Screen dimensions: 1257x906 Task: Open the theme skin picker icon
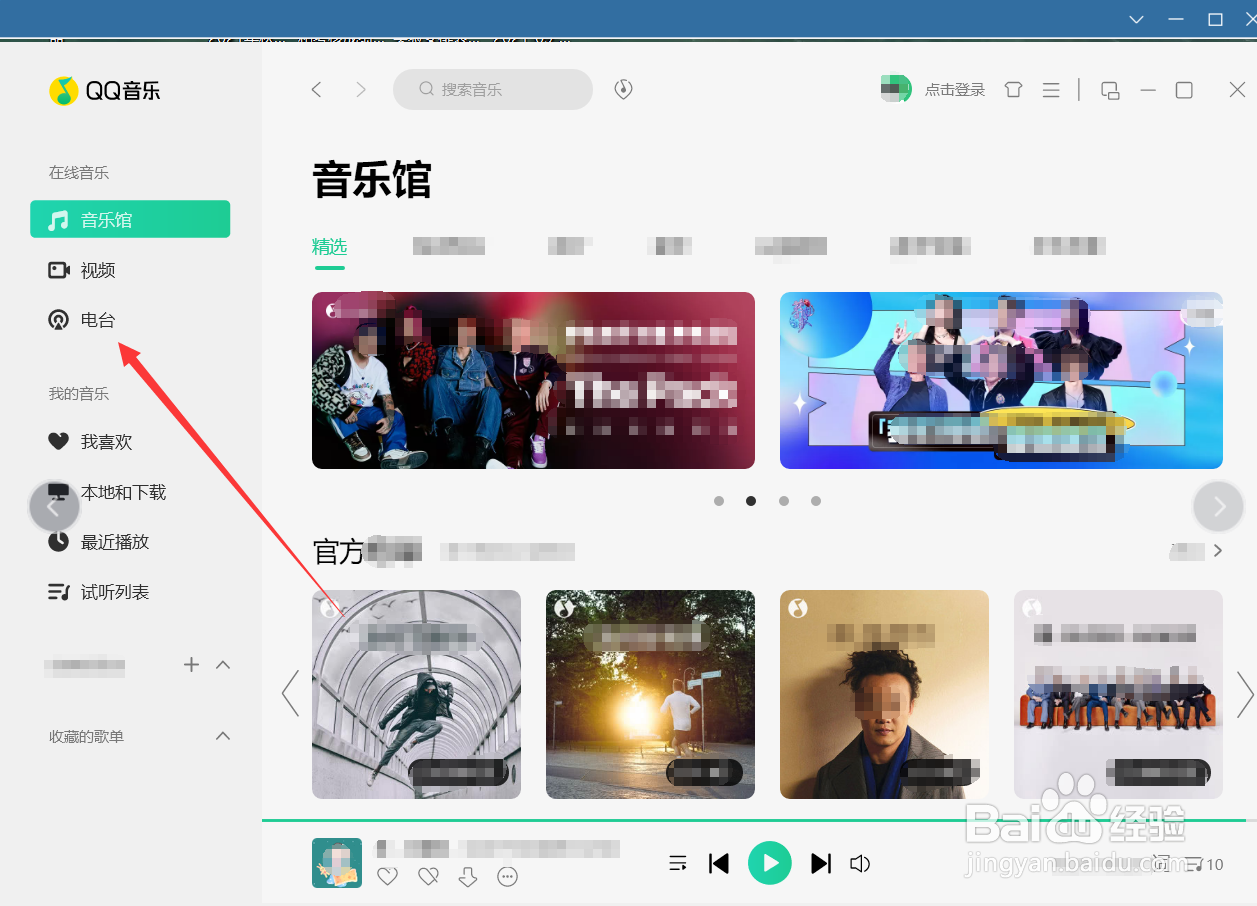(x=1013, y=89)
